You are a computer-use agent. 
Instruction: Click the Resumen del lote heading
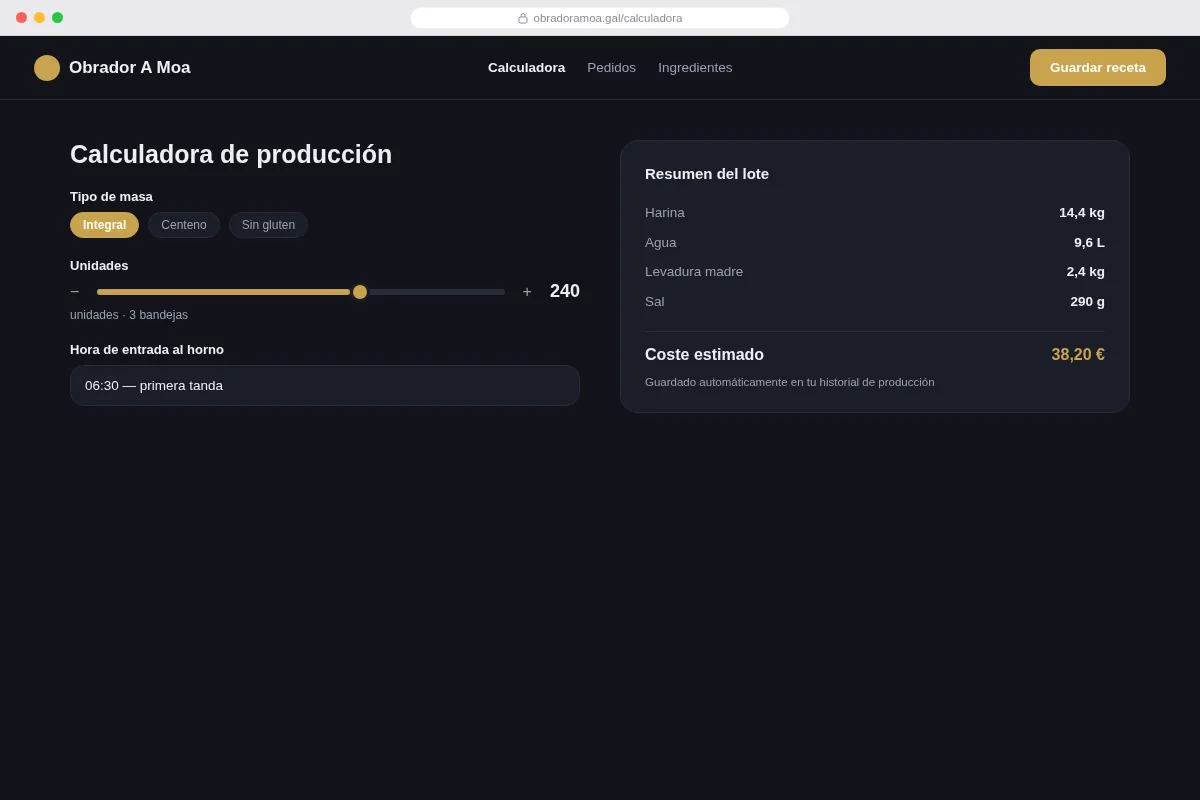click(707, 174)
